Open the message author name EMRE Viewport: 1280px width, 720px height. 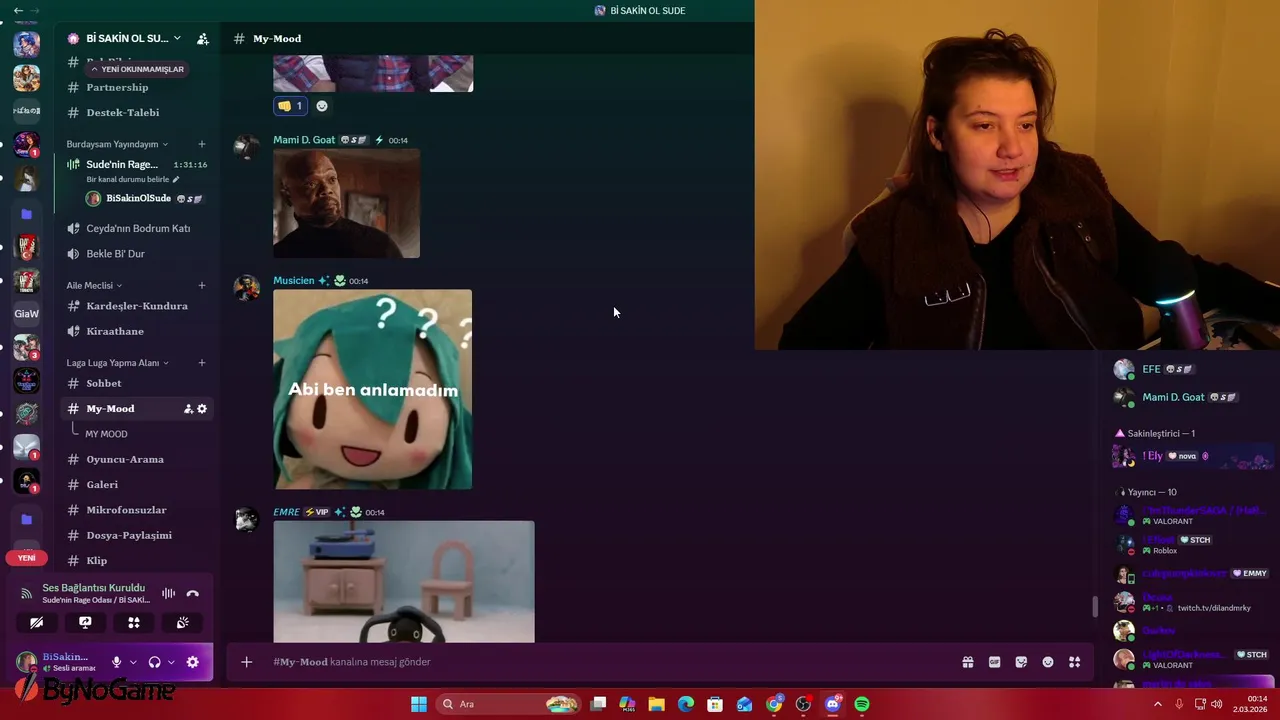286,512
